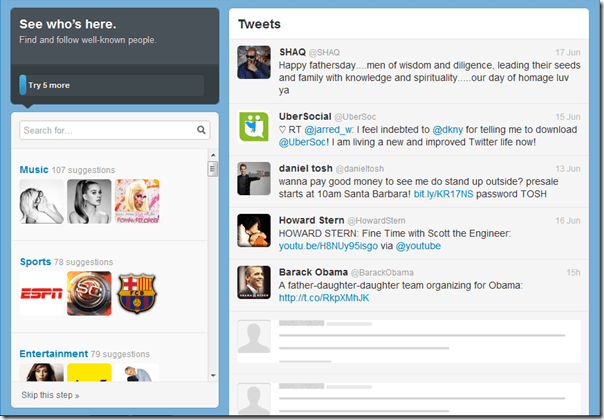This screenshot has height=420, width=604.
Task: Follow the @jarred_w mention link
Action: 329,130
